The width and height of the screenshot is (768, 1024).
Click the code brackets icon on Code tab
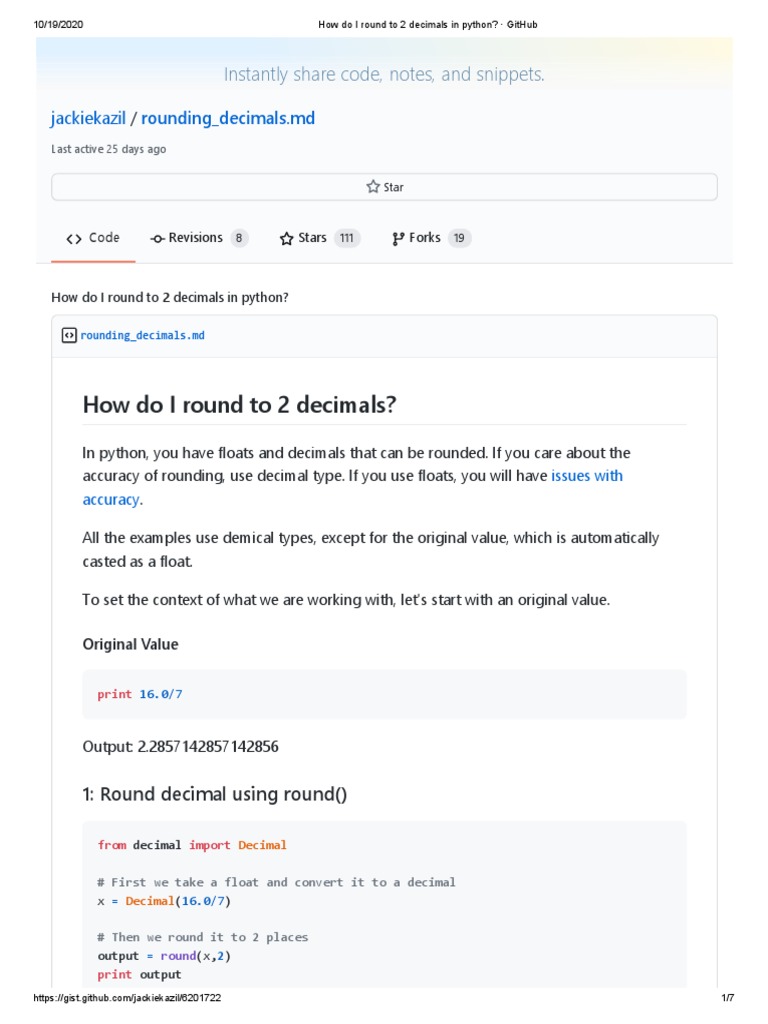[x=74, y=239]
